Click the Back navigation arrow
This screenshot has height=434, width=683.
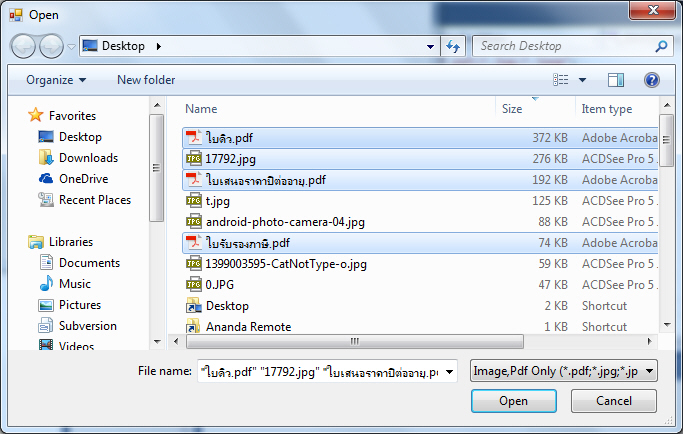[23, 46]
